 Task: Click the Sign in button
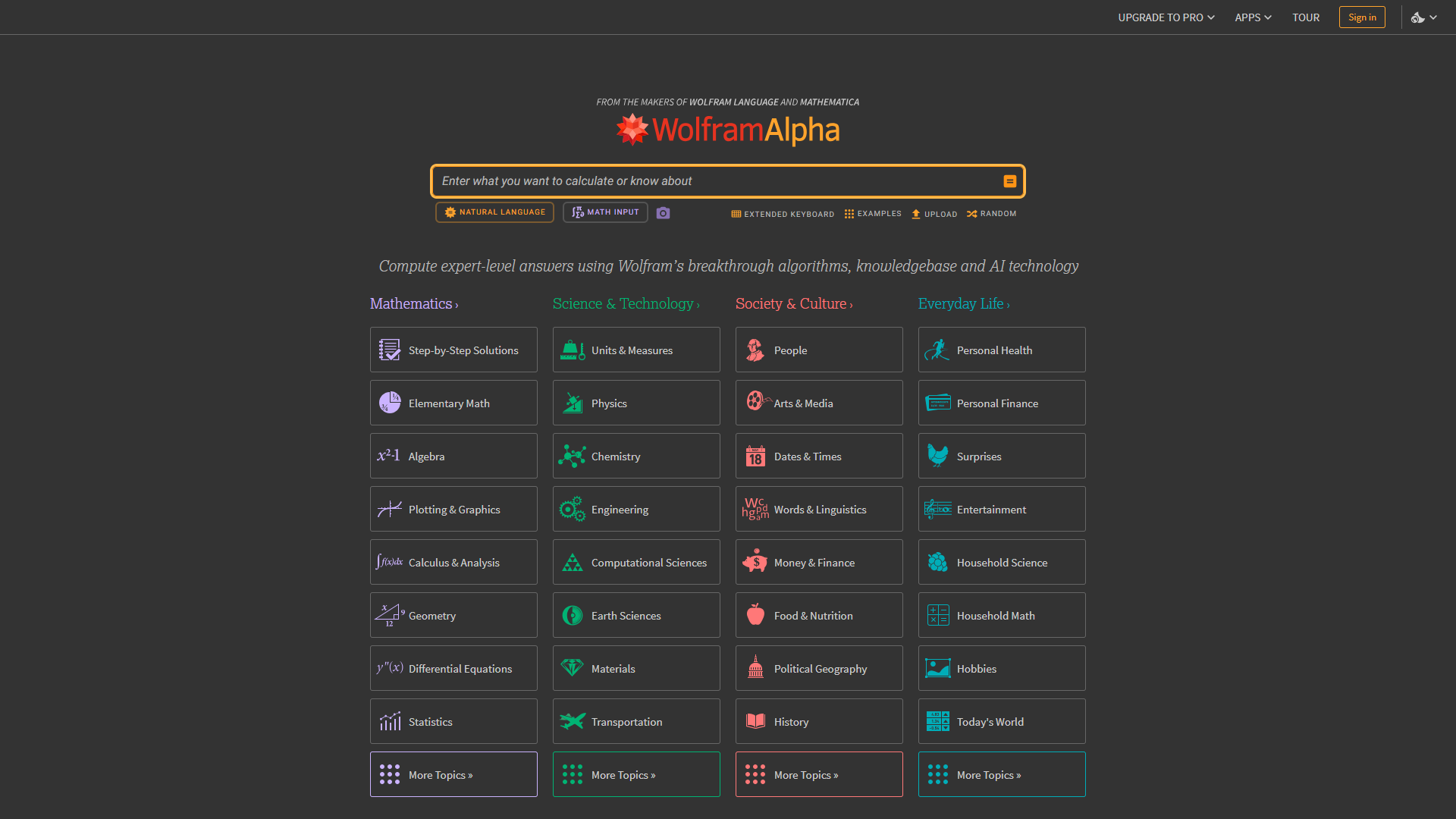tap(1362, 17)
